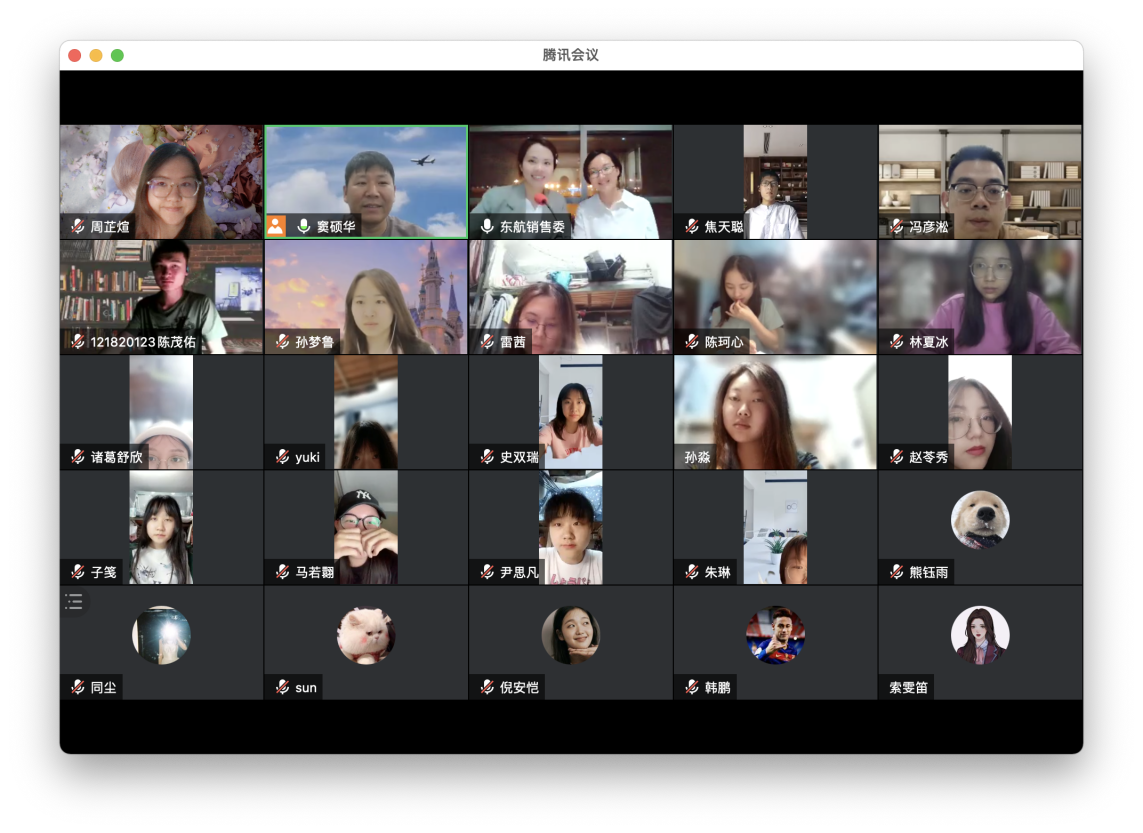This screenshot has height=833, width=1143.
Task: Select the video tile of 冯彦淞
Action: (x=979, y=181)
